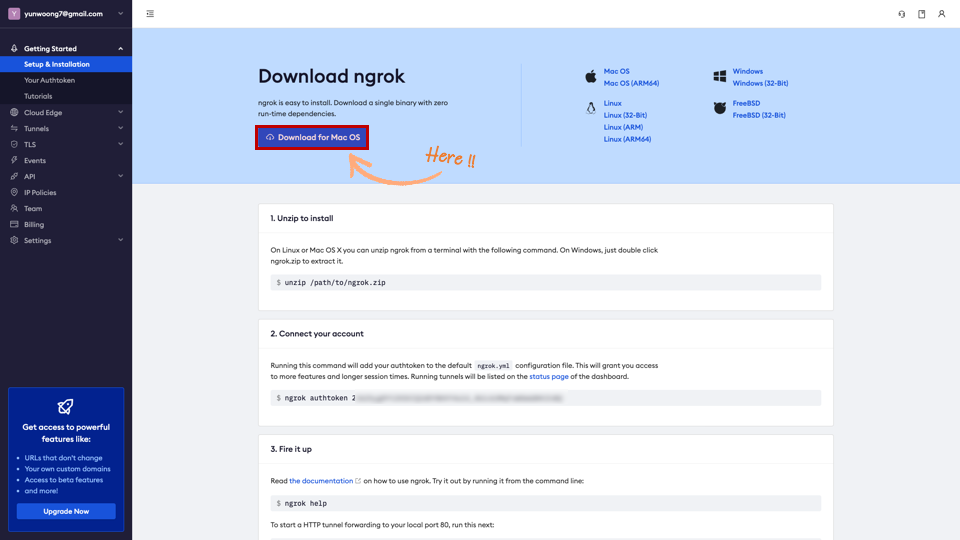
Task: Click the Tunnels arrows icon
Action: pos(14,129)
